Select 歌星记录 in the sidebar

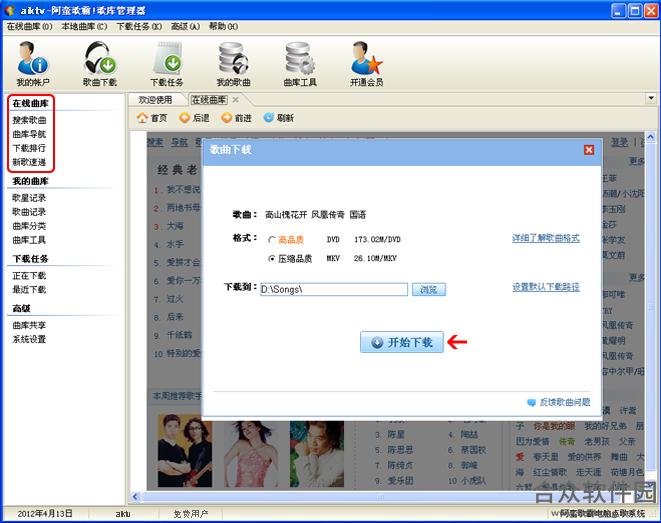click(x=29, y=198)
